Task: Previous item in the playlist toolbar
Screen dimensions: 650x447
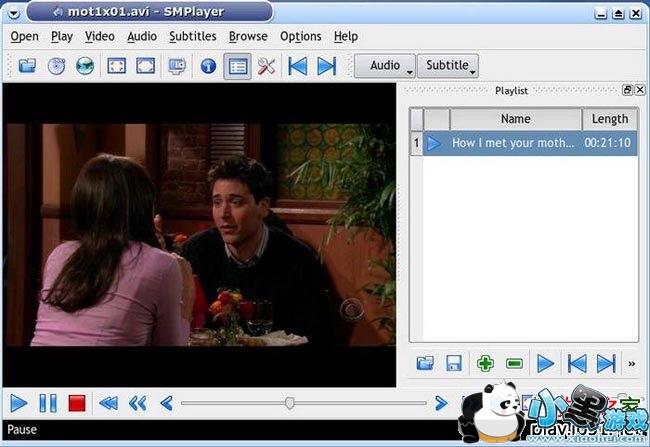Action: [577, 364]
